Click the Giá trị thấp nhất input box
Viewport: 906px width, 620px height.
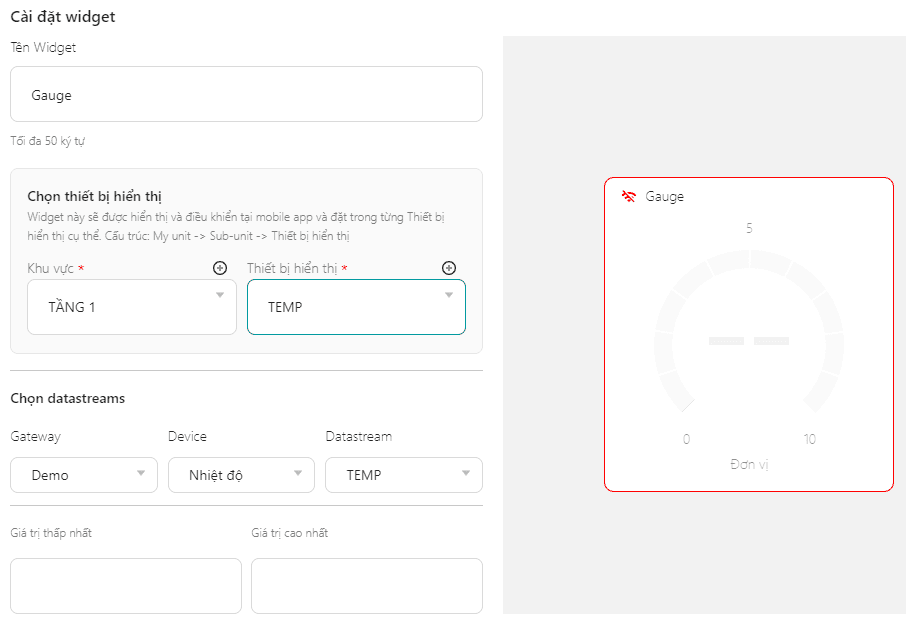point(126,585)
